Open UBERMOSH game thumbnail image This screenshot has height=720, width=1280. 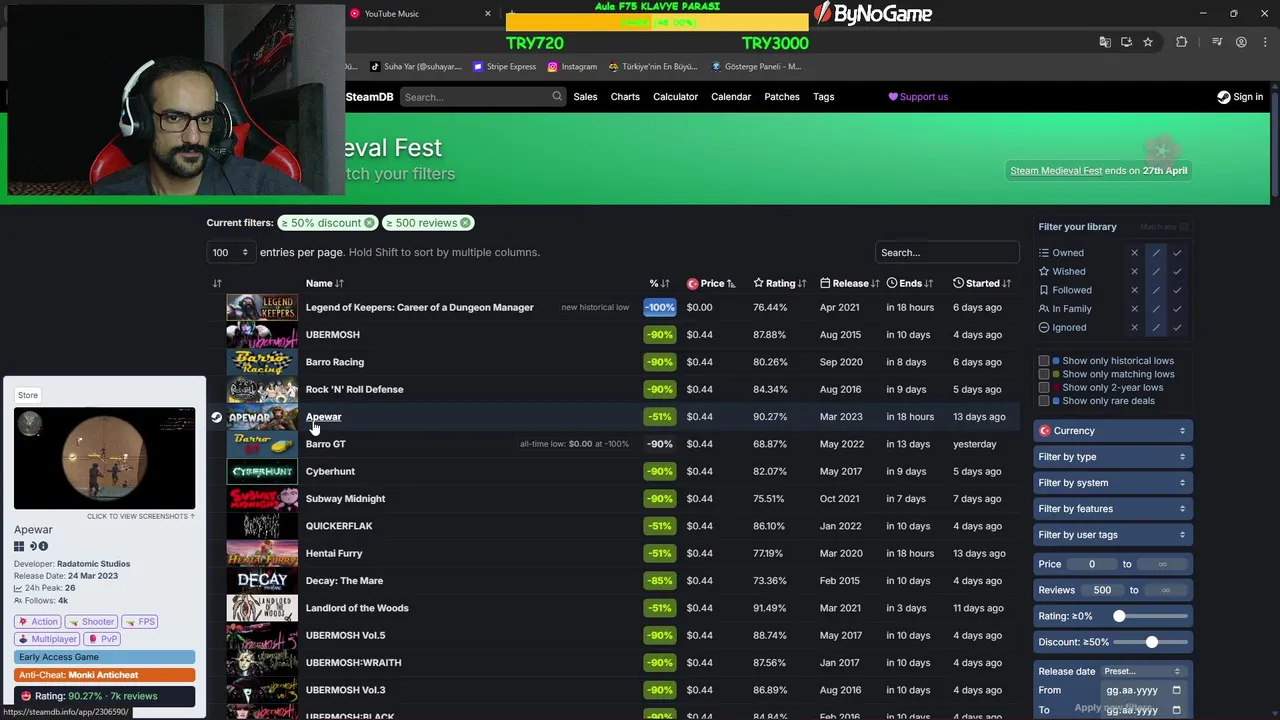(x=262, y=335)
